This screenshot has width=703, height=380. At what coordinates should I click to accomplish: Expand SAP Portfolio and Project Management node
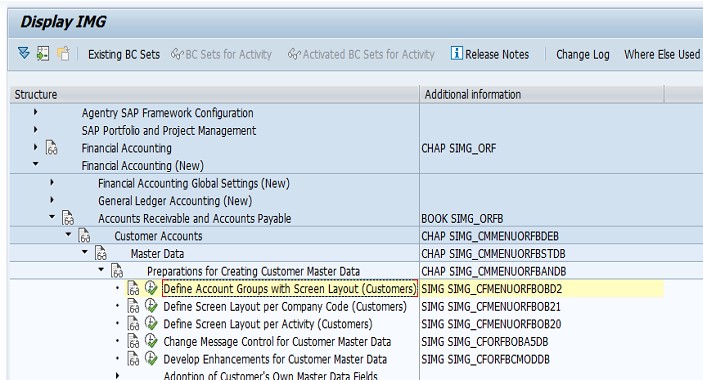(35, 130)
